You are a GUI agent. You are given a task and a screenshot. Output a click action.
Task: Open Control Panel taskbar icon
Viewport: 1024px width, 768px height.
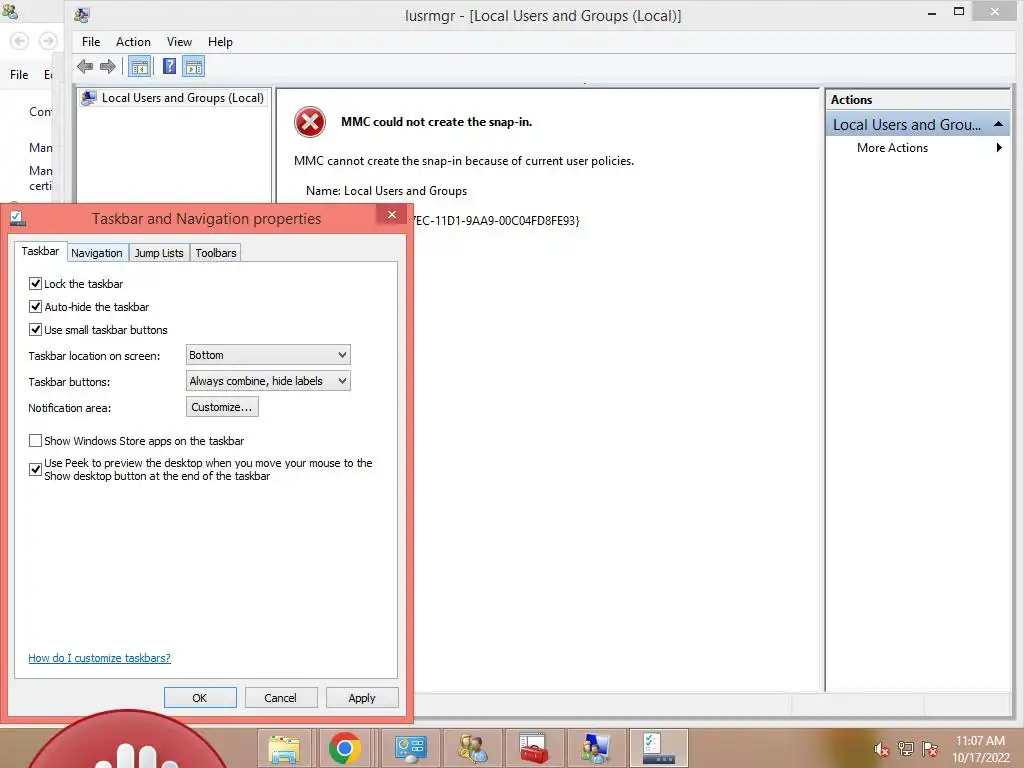coord(410,748)
